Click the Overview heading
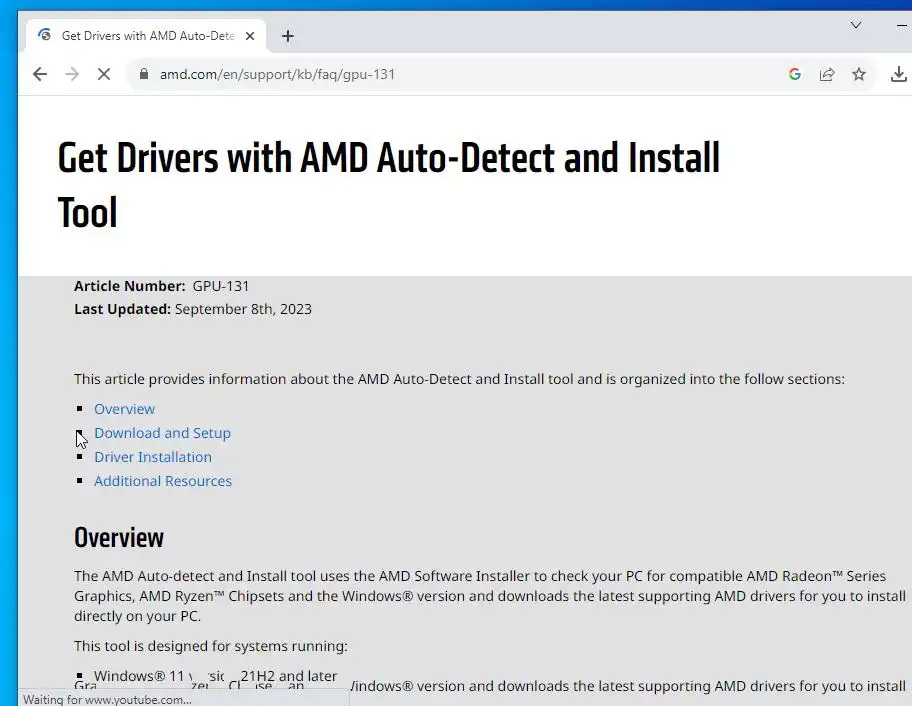The height and width of the screenshot is (706, 912). point(119,537)
